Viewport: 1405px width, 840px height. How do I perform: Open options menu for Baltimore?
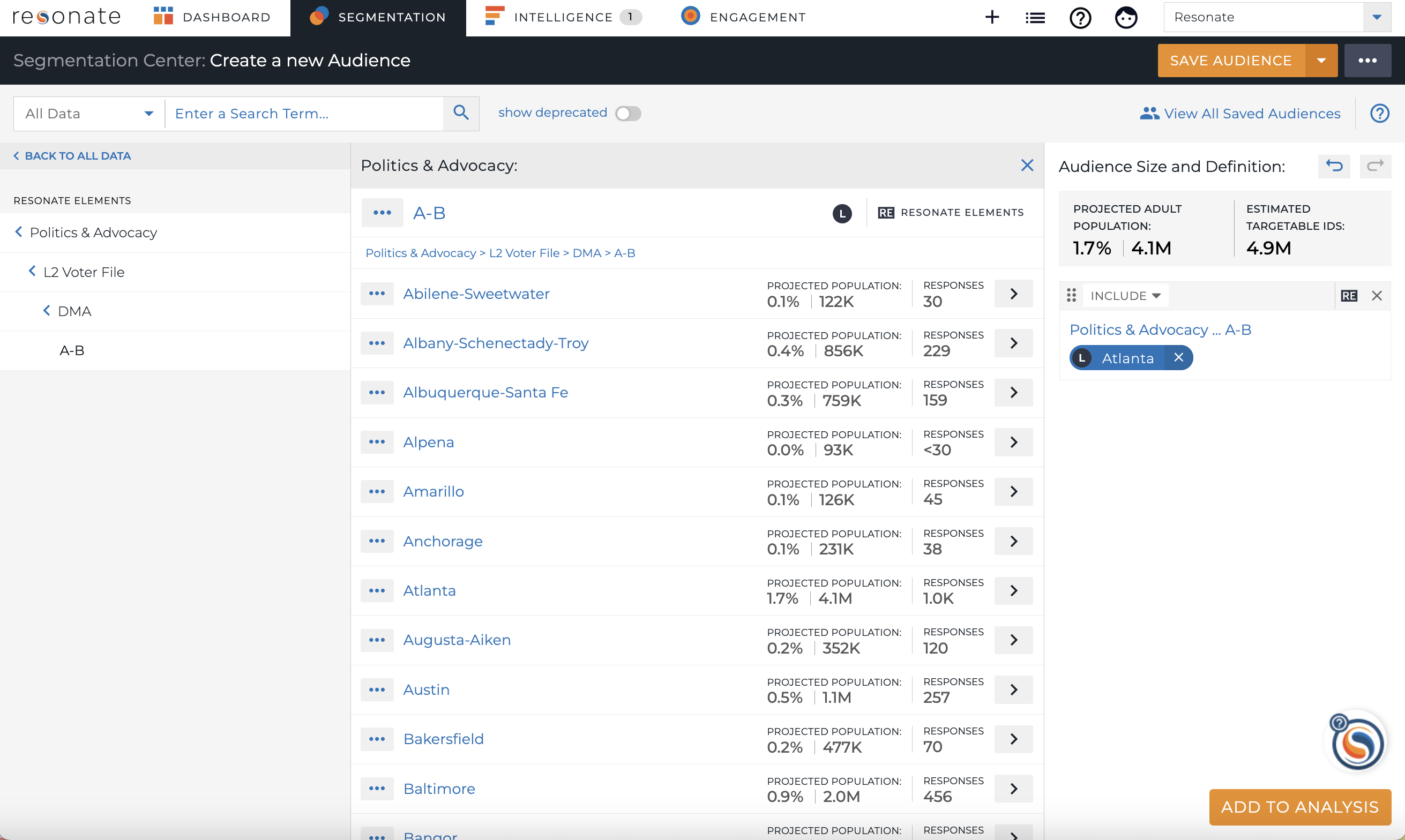pyautogui.click(x=377, y=789)
